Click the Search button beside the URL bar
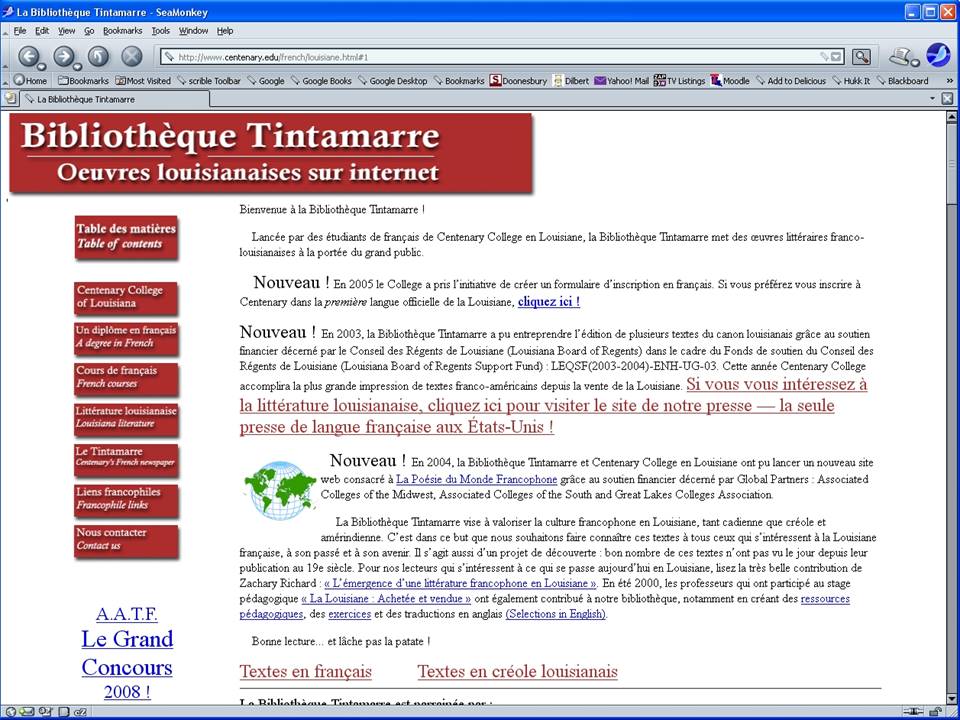The width and height of the screenshot is (960, 720). pyautogui.click(x=860, y=57)
